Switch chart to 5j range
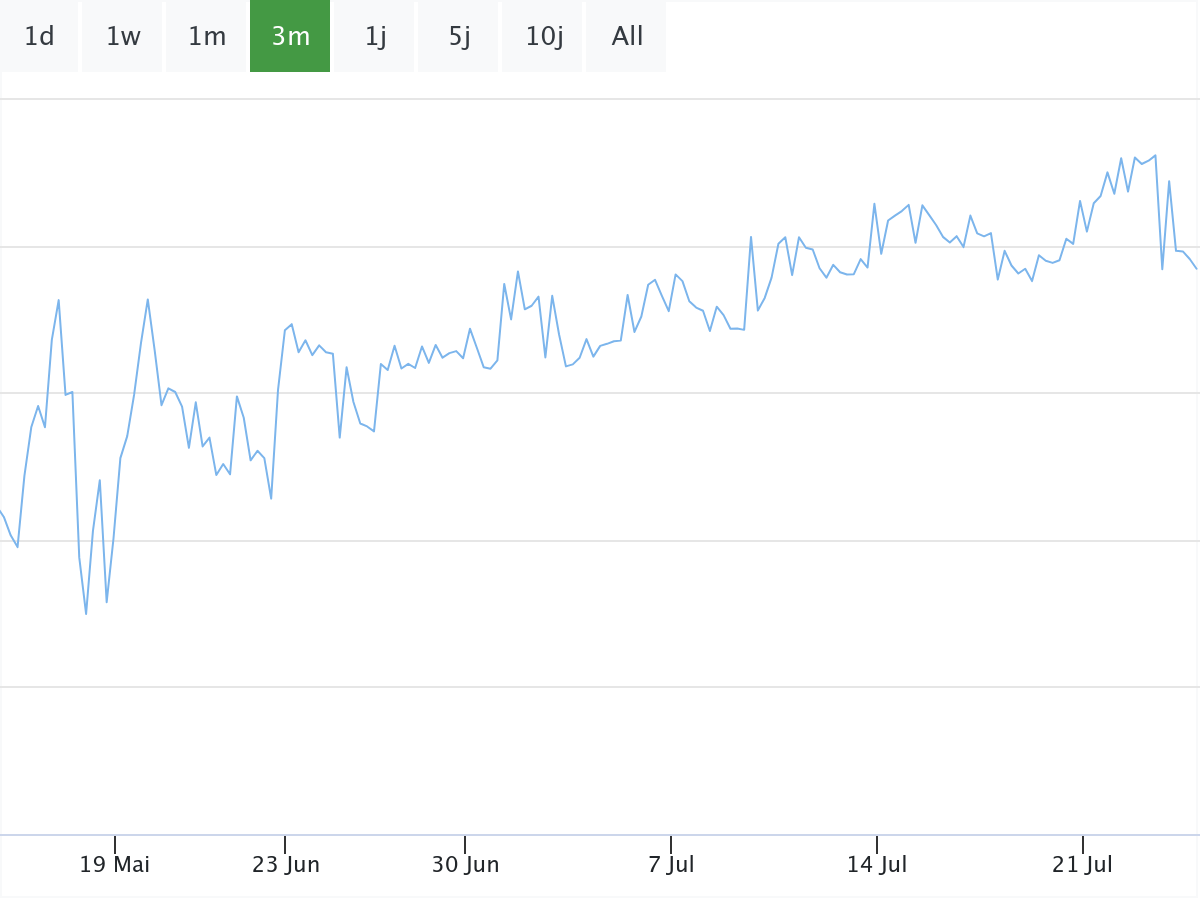This screenshot has height=900, width=1200. click(459, 37)
